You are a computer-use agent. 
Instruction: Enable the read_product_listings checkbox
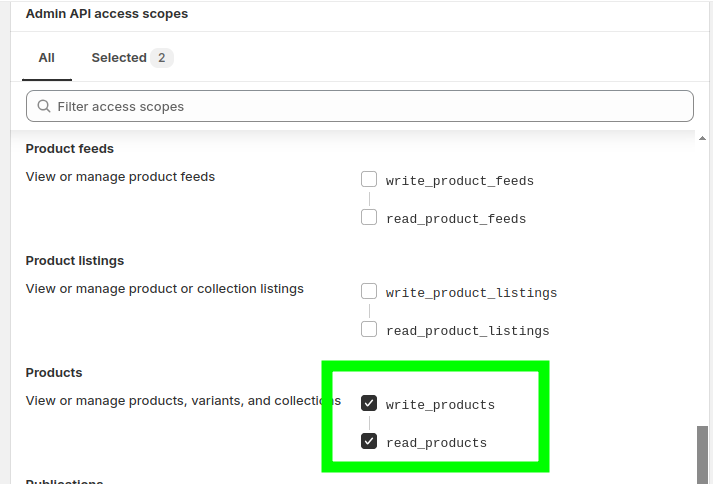pos(369,329)
